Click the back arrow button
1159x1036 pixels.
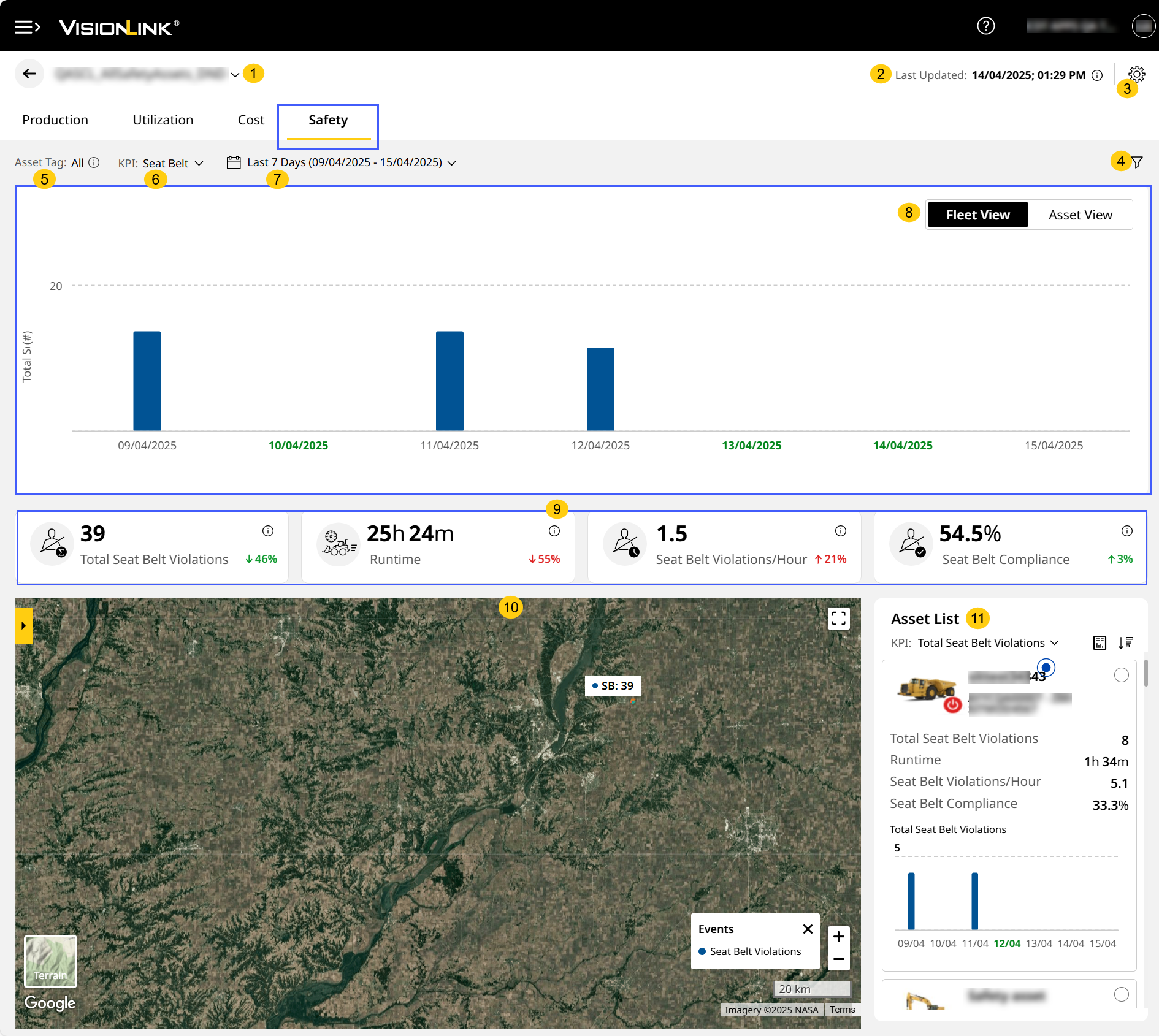[29, 74]
